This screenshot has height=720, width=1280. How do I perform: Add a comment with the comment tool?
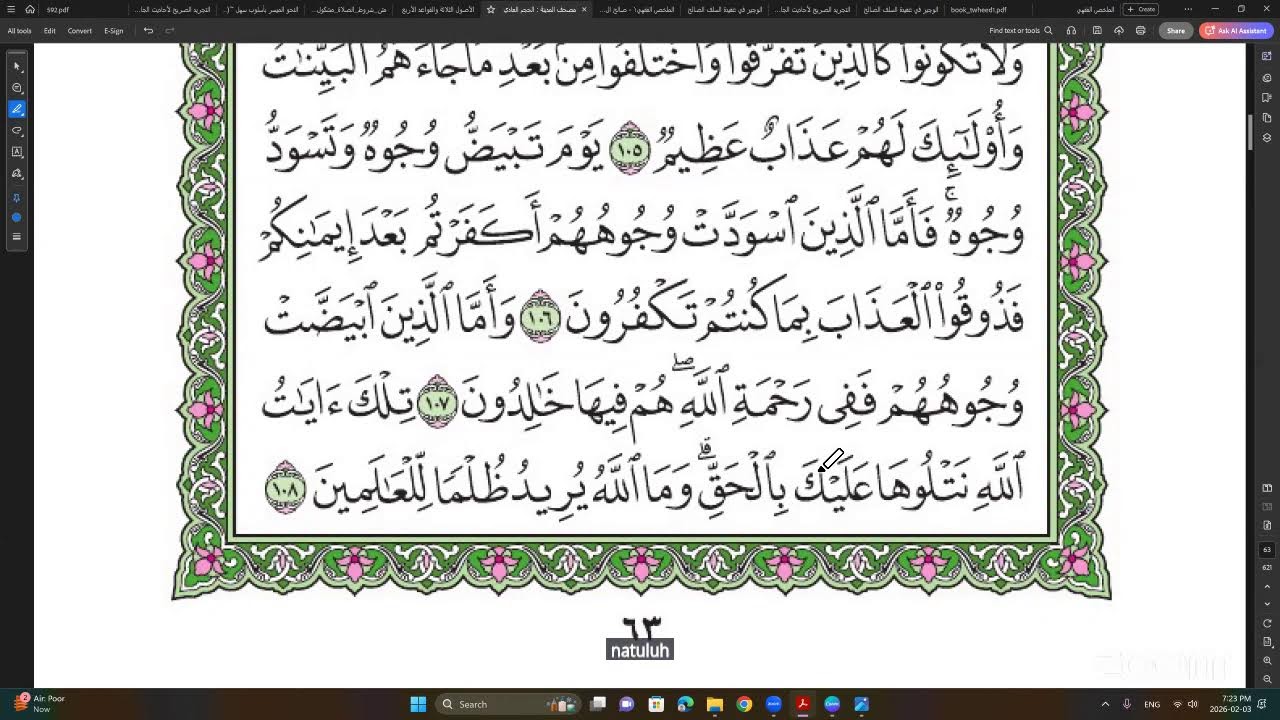[17, 88]
